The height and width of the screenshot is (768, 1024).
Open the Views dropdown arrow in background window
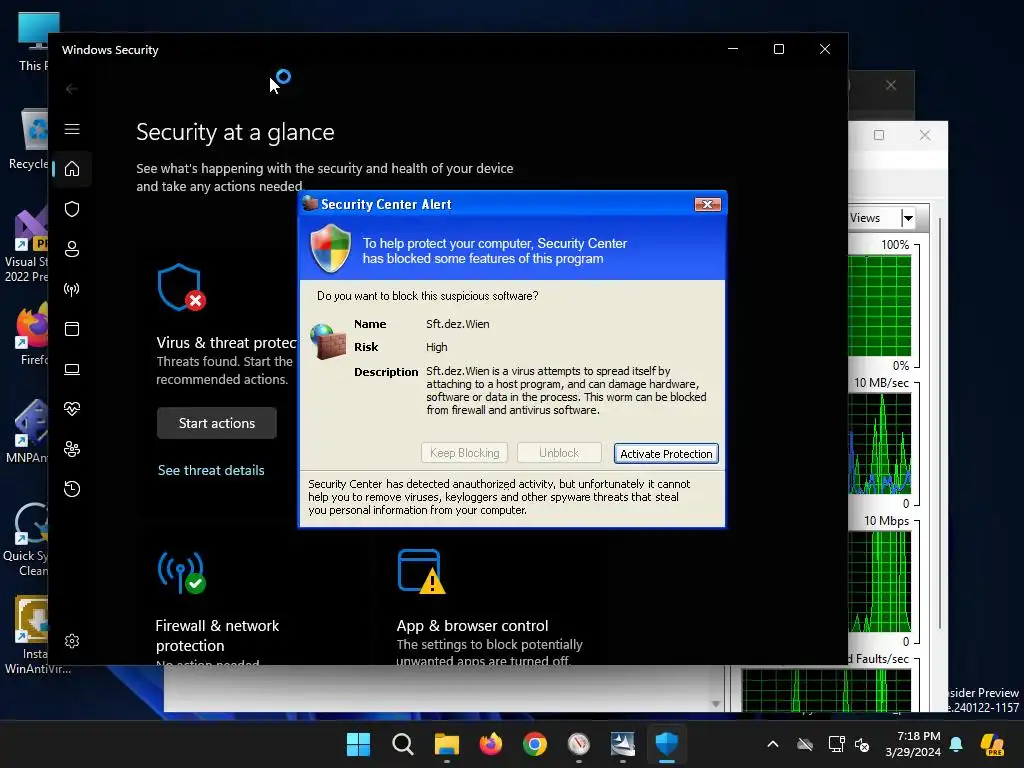click(908, 218)
